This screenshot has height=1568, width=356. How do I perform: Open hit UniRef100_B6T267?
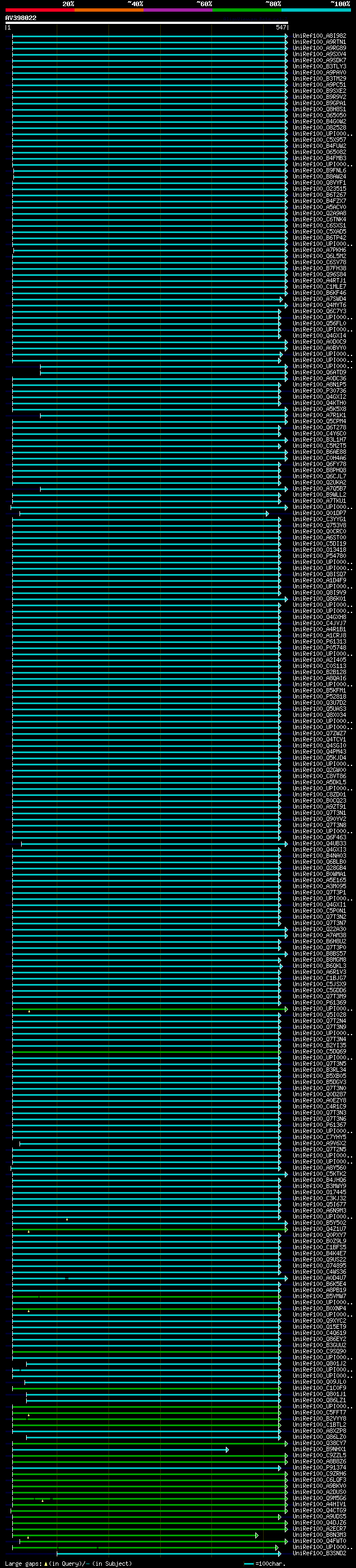319,195
